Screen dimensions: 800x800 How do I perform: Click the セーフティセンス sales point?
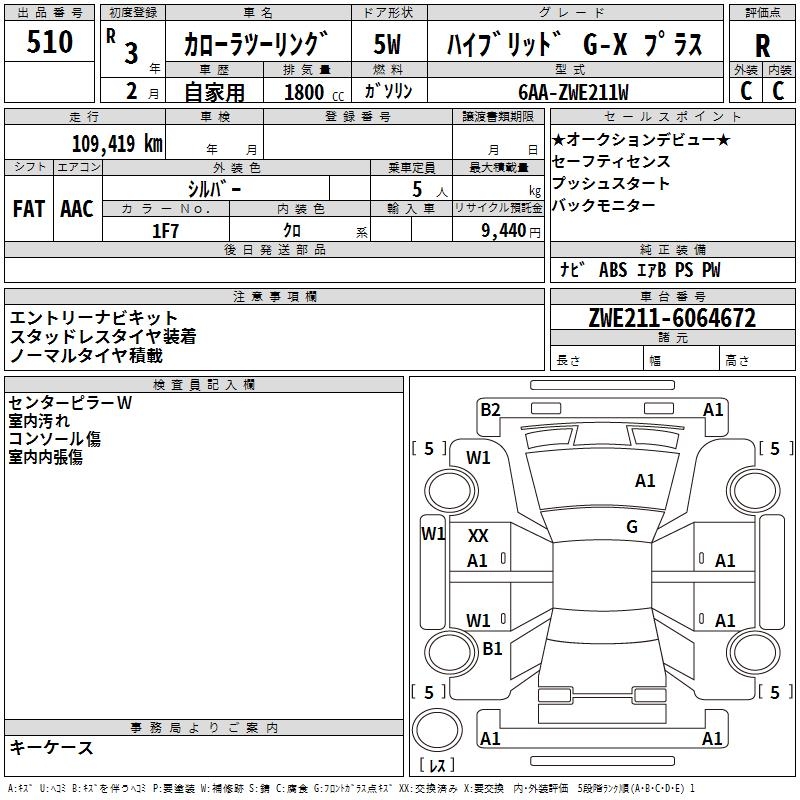pyautogui.click(x=611, y=161)
